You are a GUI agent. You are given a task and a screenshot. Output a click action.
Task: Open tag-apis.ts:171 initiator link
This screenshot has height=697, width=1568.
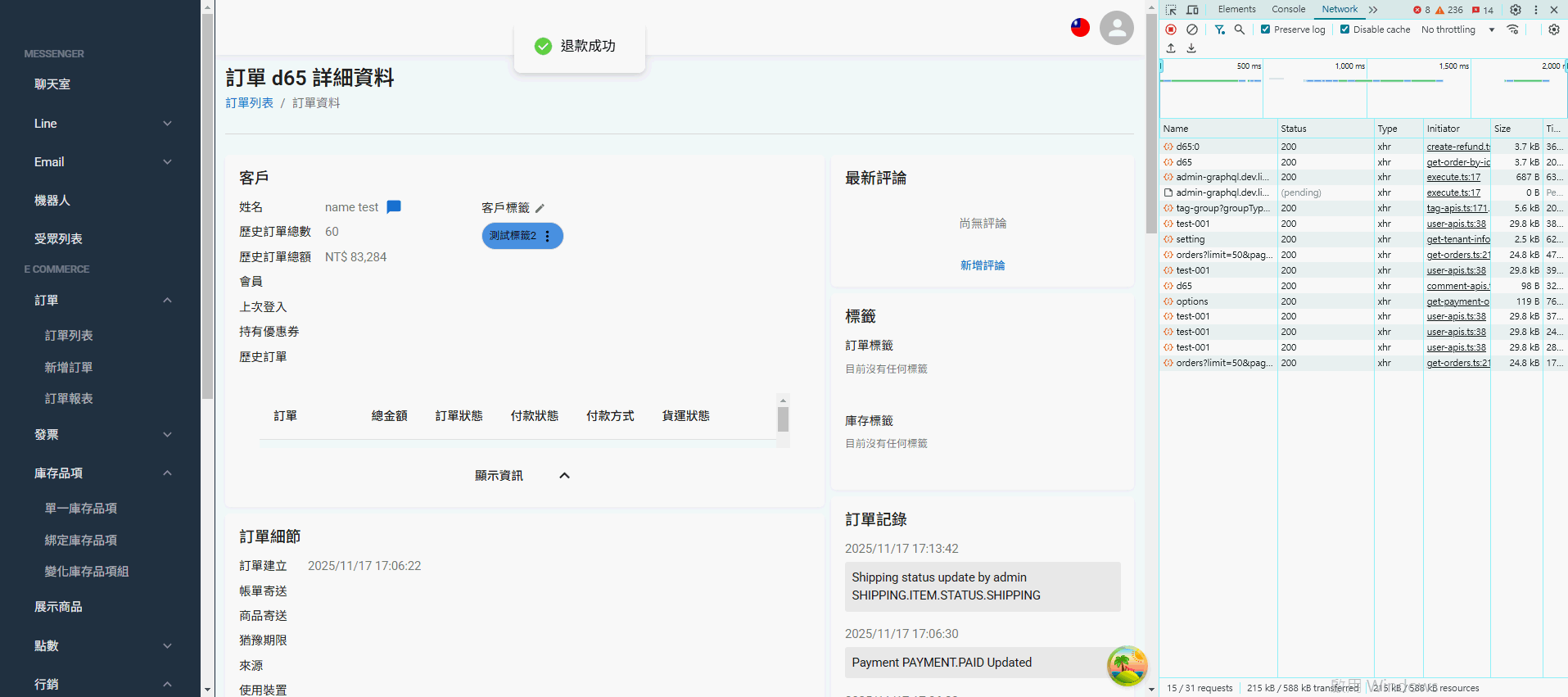pos(1457,208)
